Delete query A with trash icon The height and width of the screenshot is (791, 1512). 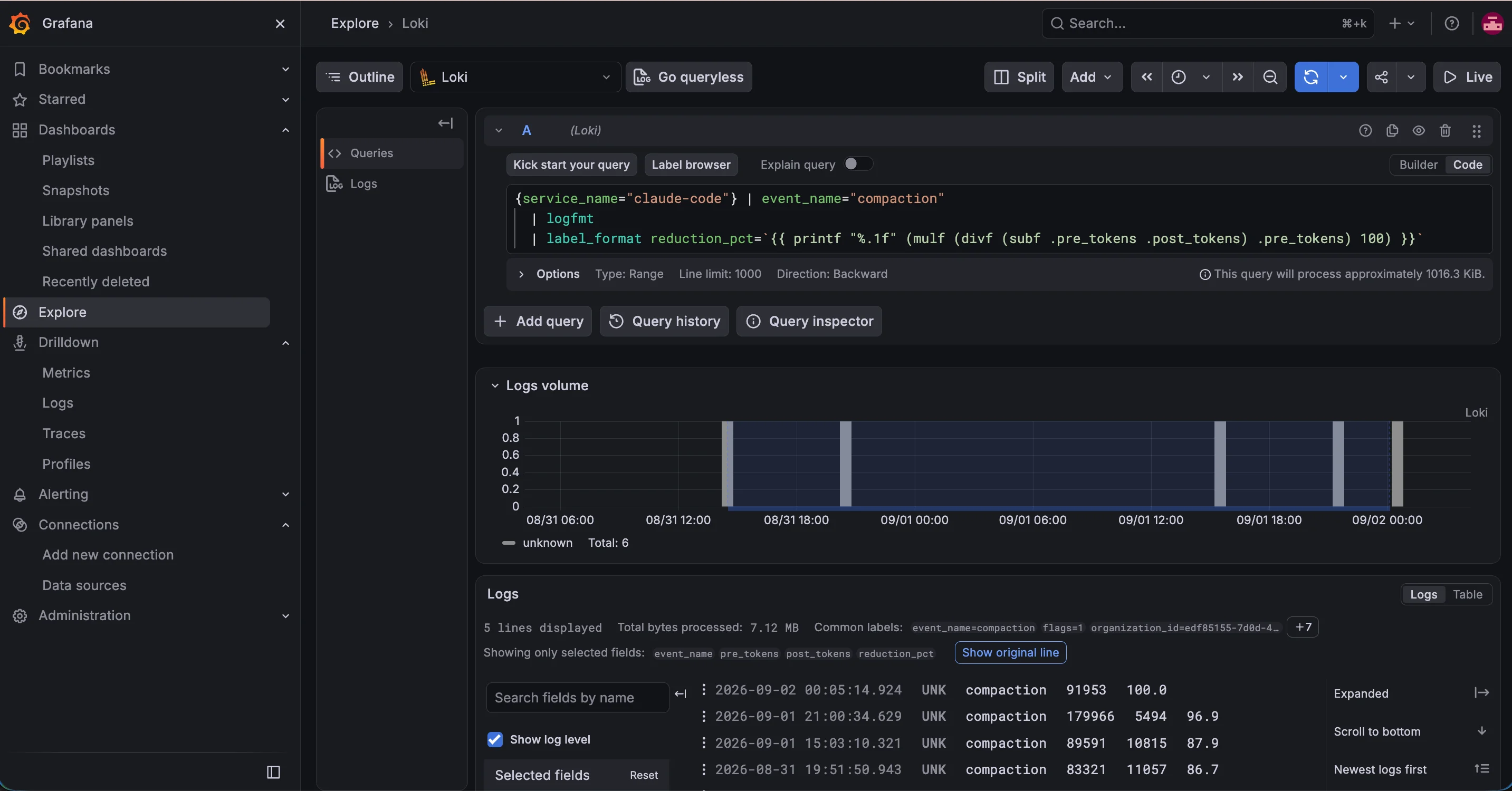[x=1445, y=130]
